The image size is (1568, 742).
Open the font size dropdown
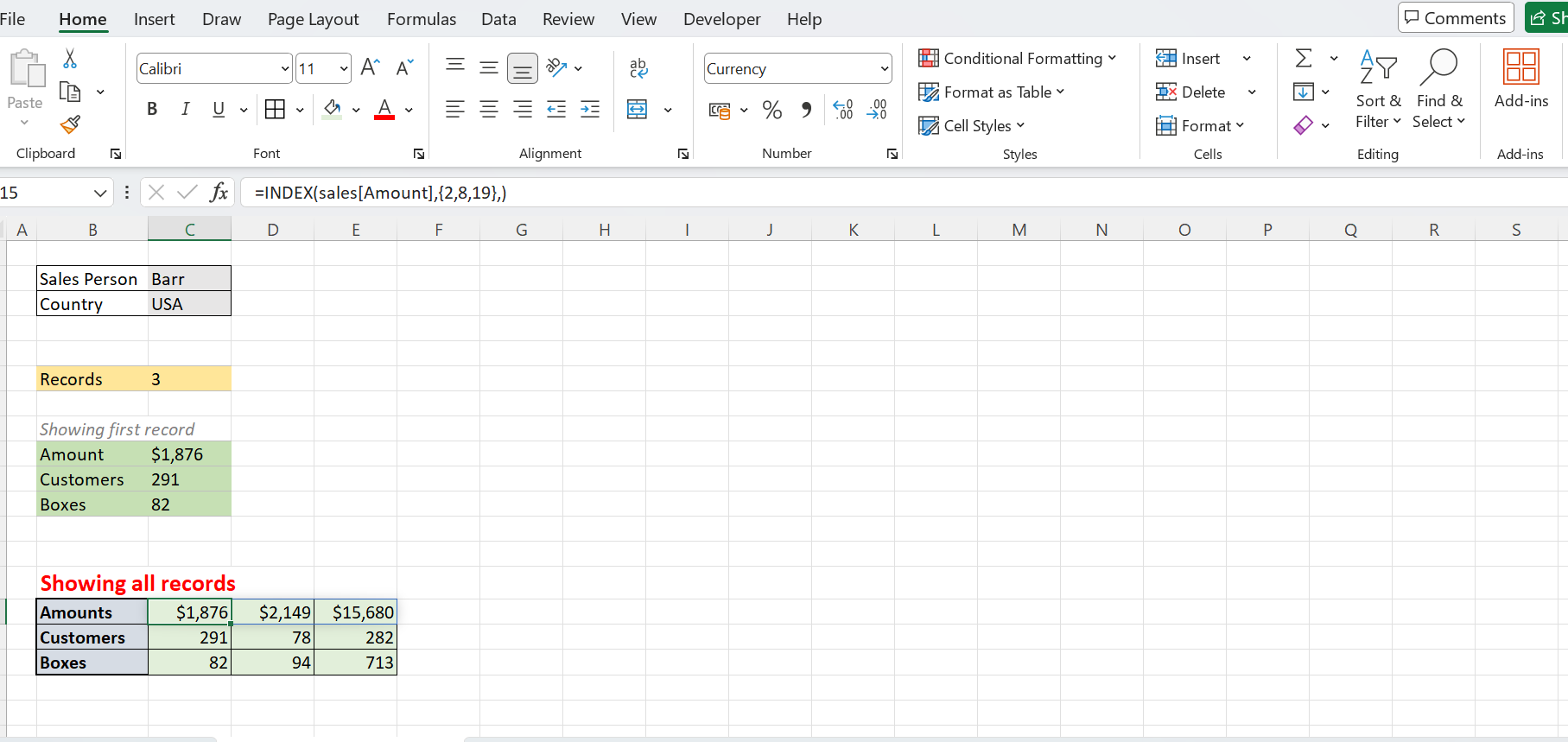click(x=344, y=68)
